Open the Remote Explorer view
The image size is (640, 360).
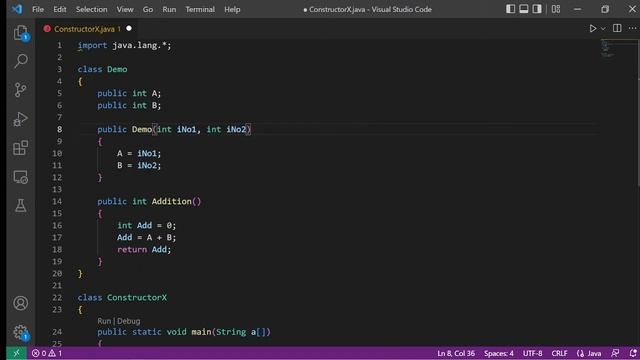click(x=20, y=177)
